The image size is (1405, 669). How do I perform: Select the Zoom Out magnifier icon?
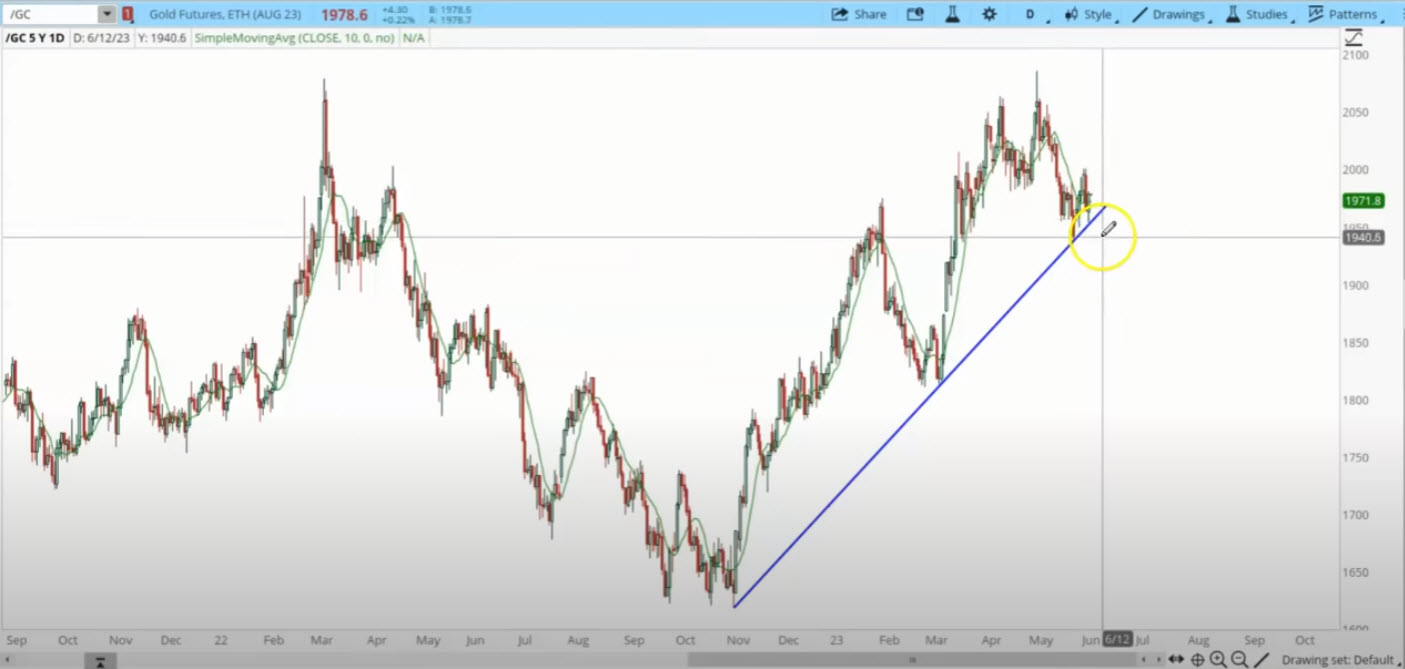click(1241, 660)
